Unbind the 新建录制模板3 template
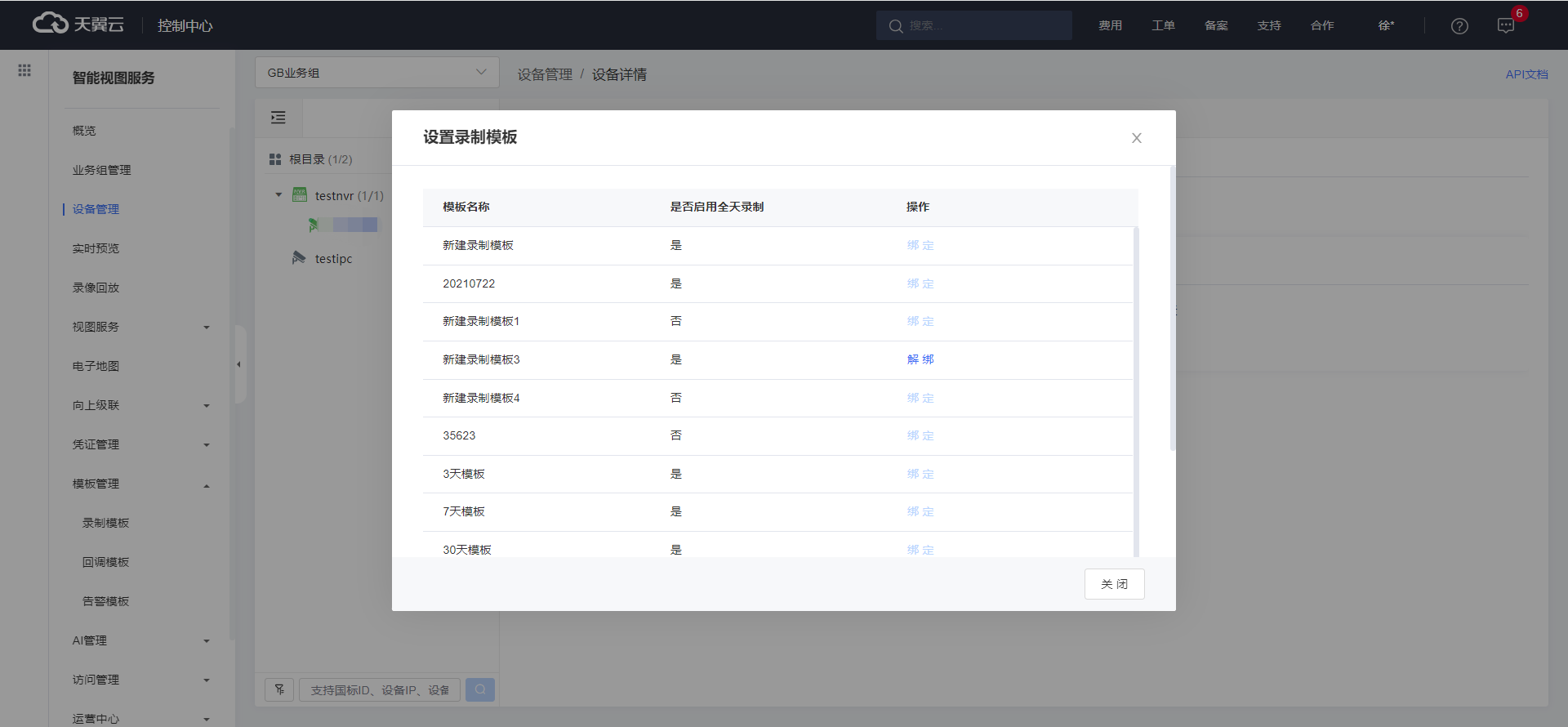This screenshot has width=1568, height=727. (920, 359)
